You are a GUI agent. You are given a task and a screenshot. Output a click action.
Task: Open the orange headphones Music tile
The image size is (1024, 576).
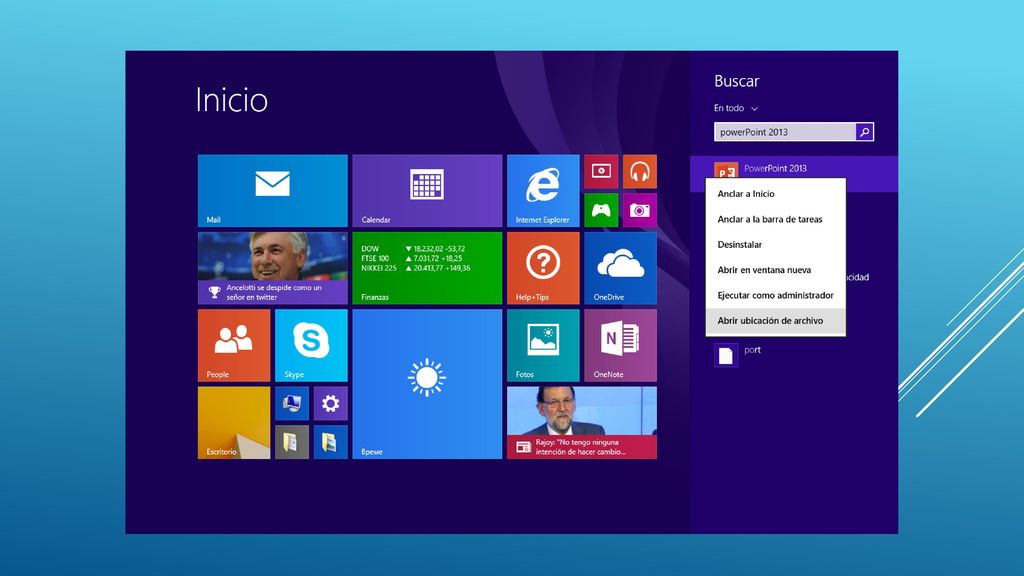pos(639,172)
